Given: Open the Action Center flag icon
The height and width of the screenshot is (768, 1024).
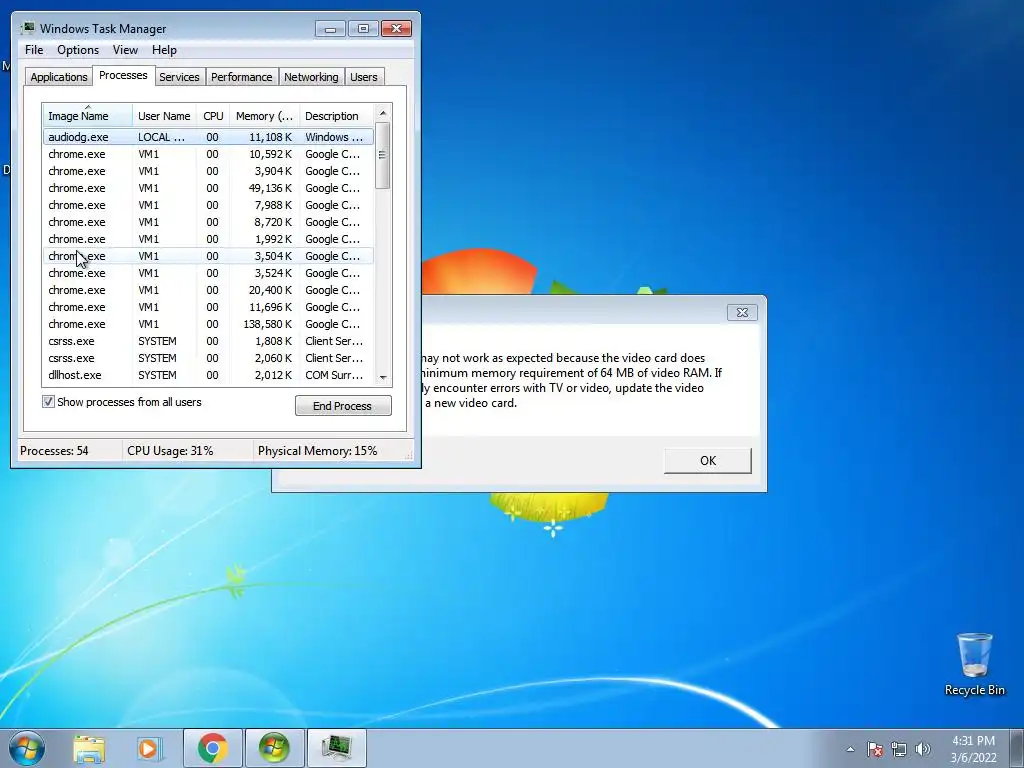Looking at the screenshot, I should [x=874, y=749].
